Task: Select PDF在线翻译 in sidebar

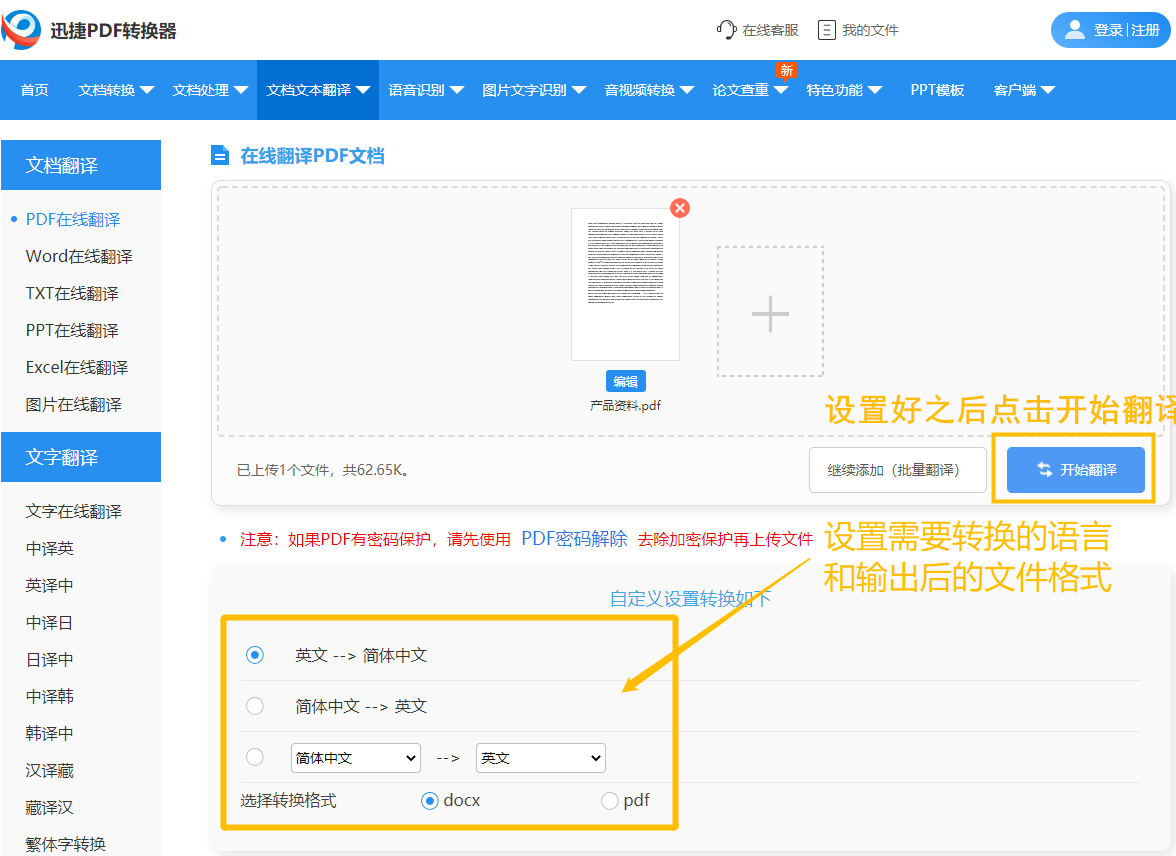Action: (73, 220)
